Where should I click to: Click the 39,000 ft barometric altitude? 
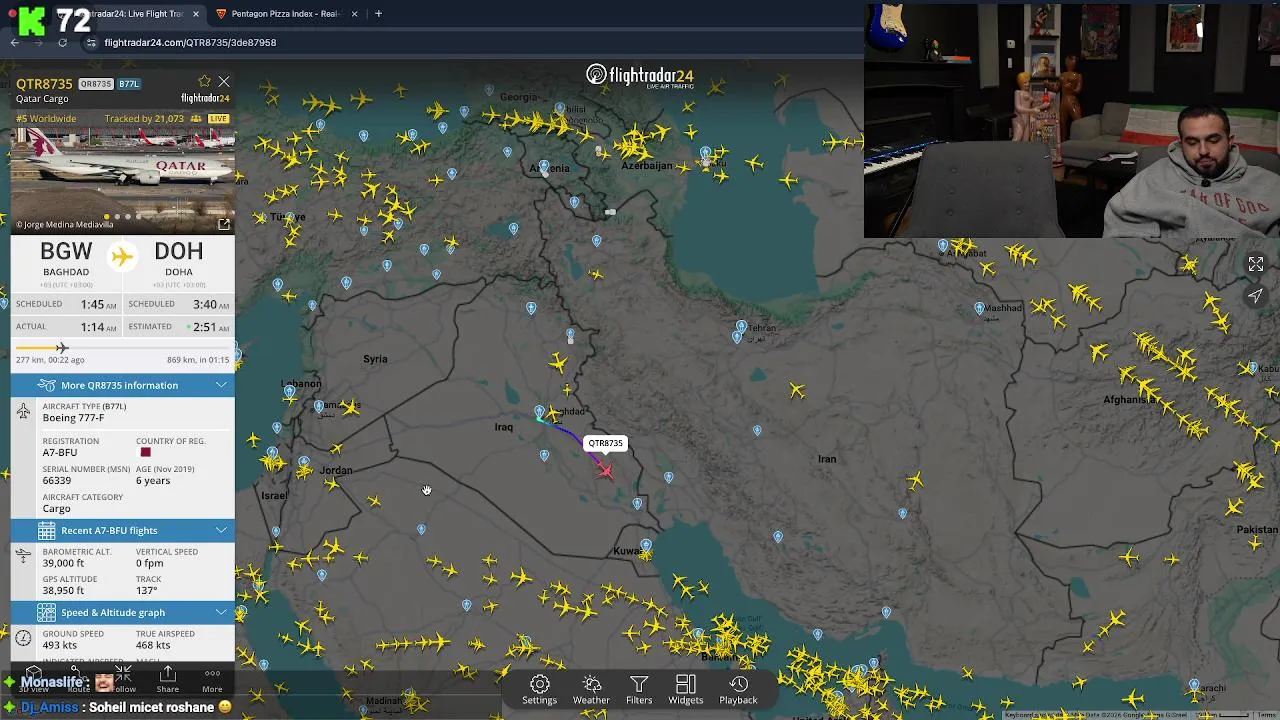tap(63, 563)
